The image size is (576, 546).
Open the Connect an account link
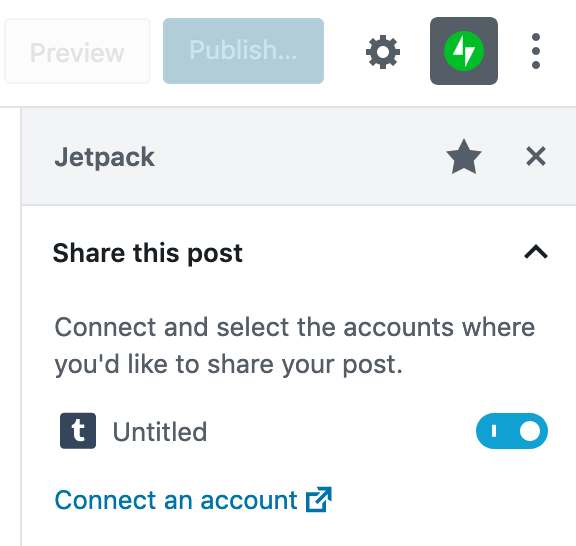point(193,500)
